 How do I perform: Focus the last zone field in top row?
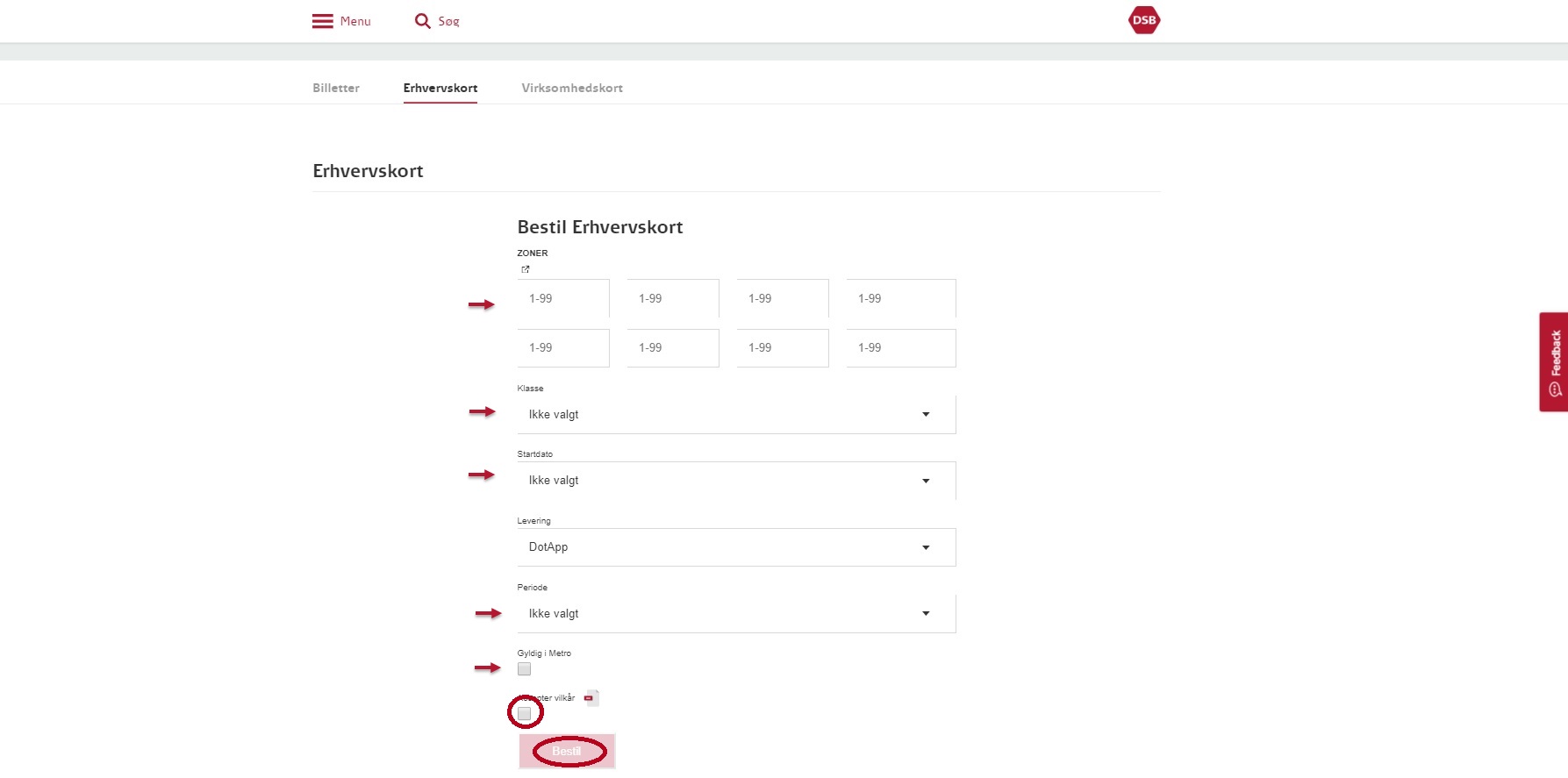[900, 298]
